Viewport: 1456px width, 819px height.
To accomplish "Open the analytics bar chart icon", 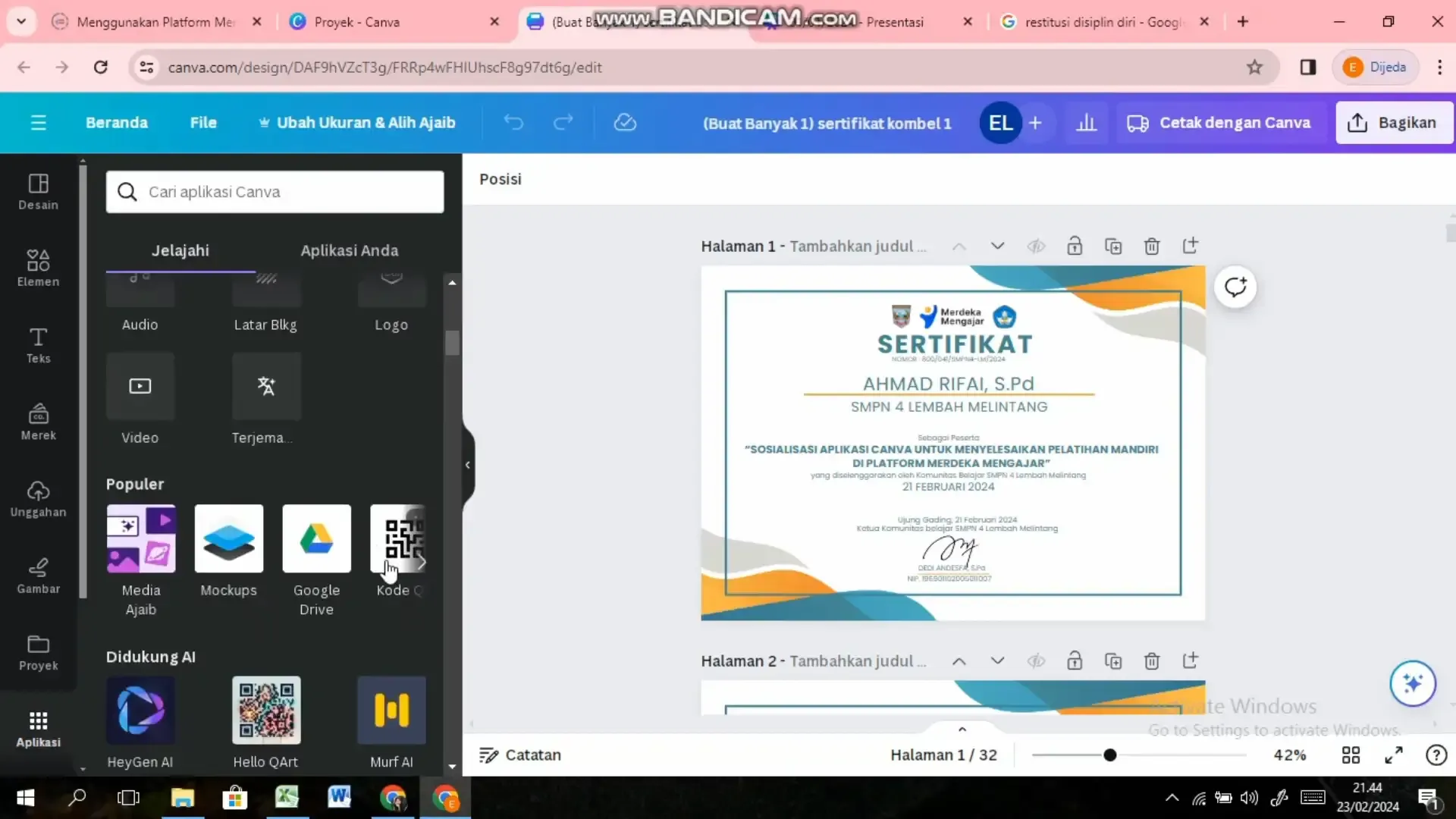I will click(x=1087, y=123).
